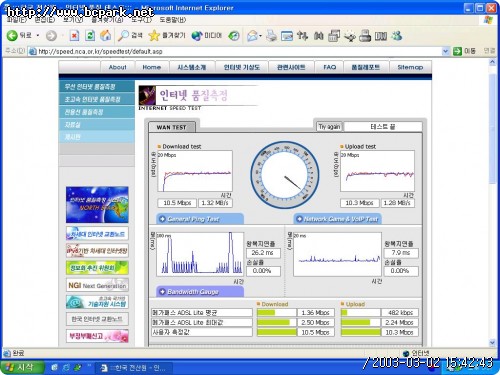This screenshot has height=375, width=500.
Task: Click the plus icon on Bandwidth Gauge
Action: [x=162, y=292]
